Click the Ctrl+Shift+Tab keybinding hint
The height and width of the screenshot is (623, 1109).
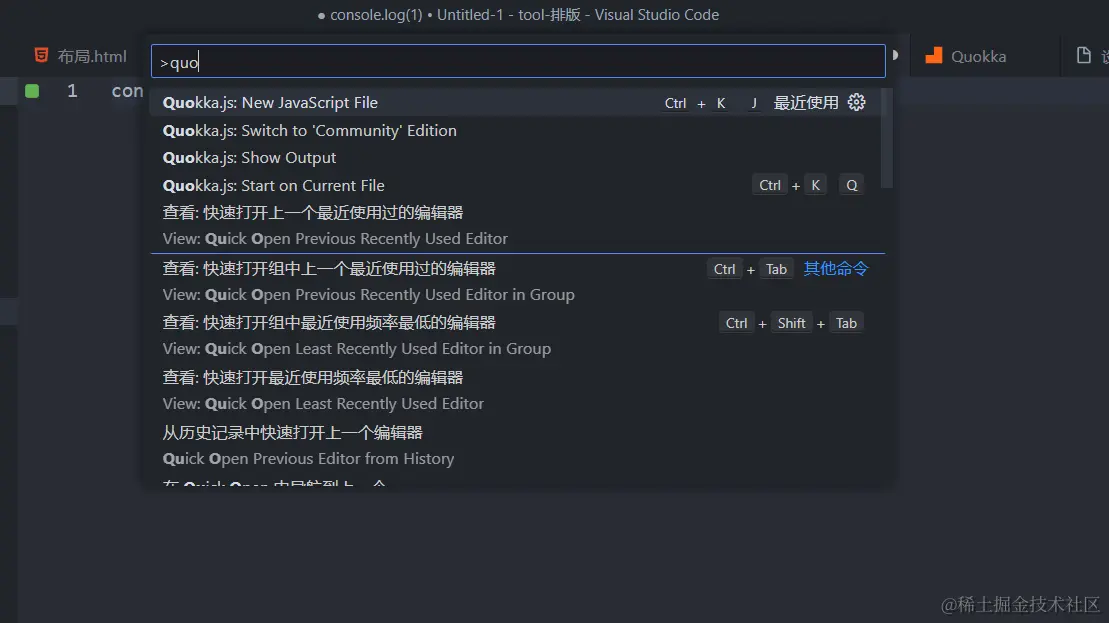pyautogui.click(x=791, y=323)
